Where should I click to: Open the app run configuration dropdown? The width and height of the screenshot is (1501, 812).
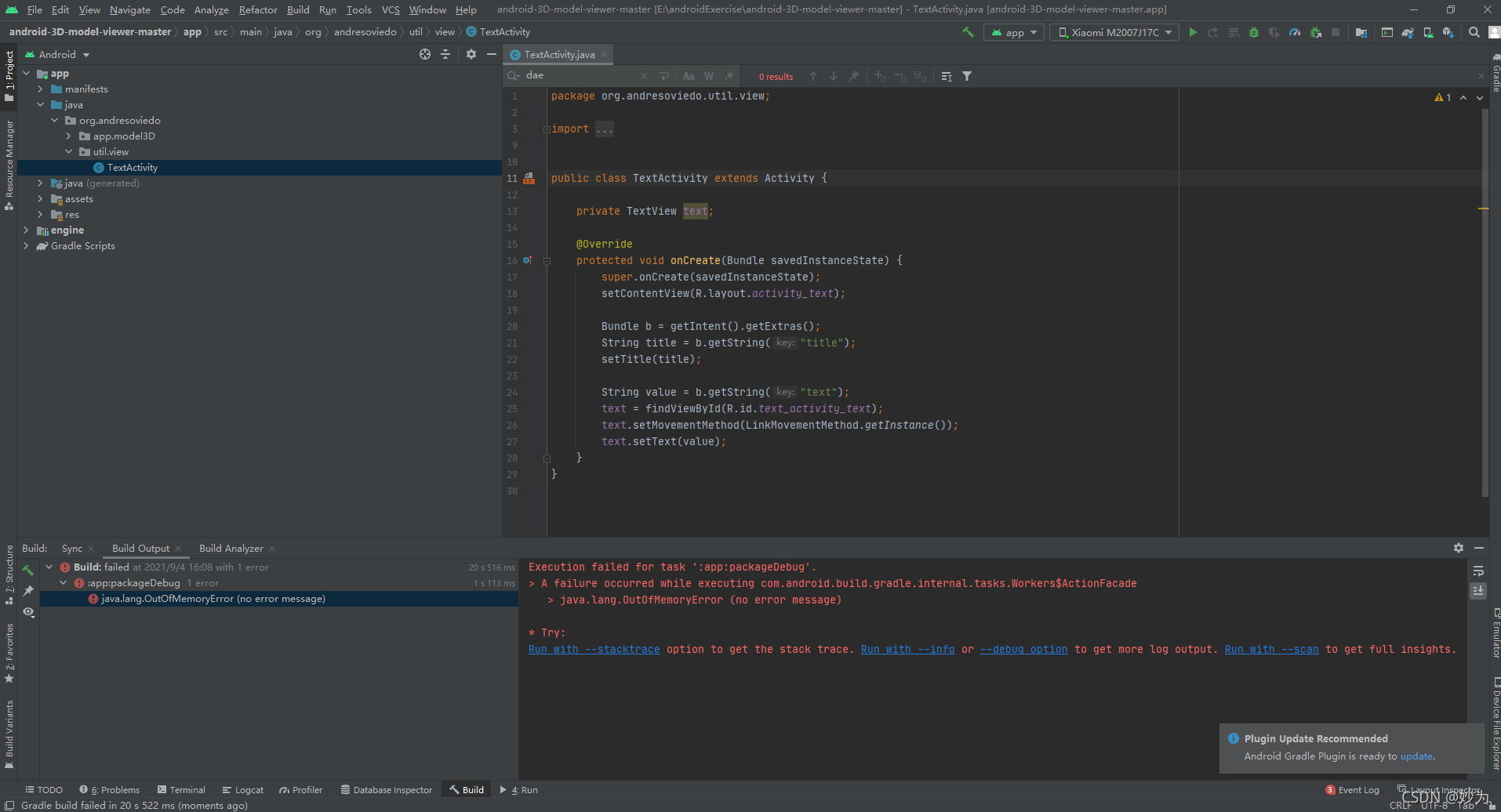pyautogui.click(x=1014, y=32)
